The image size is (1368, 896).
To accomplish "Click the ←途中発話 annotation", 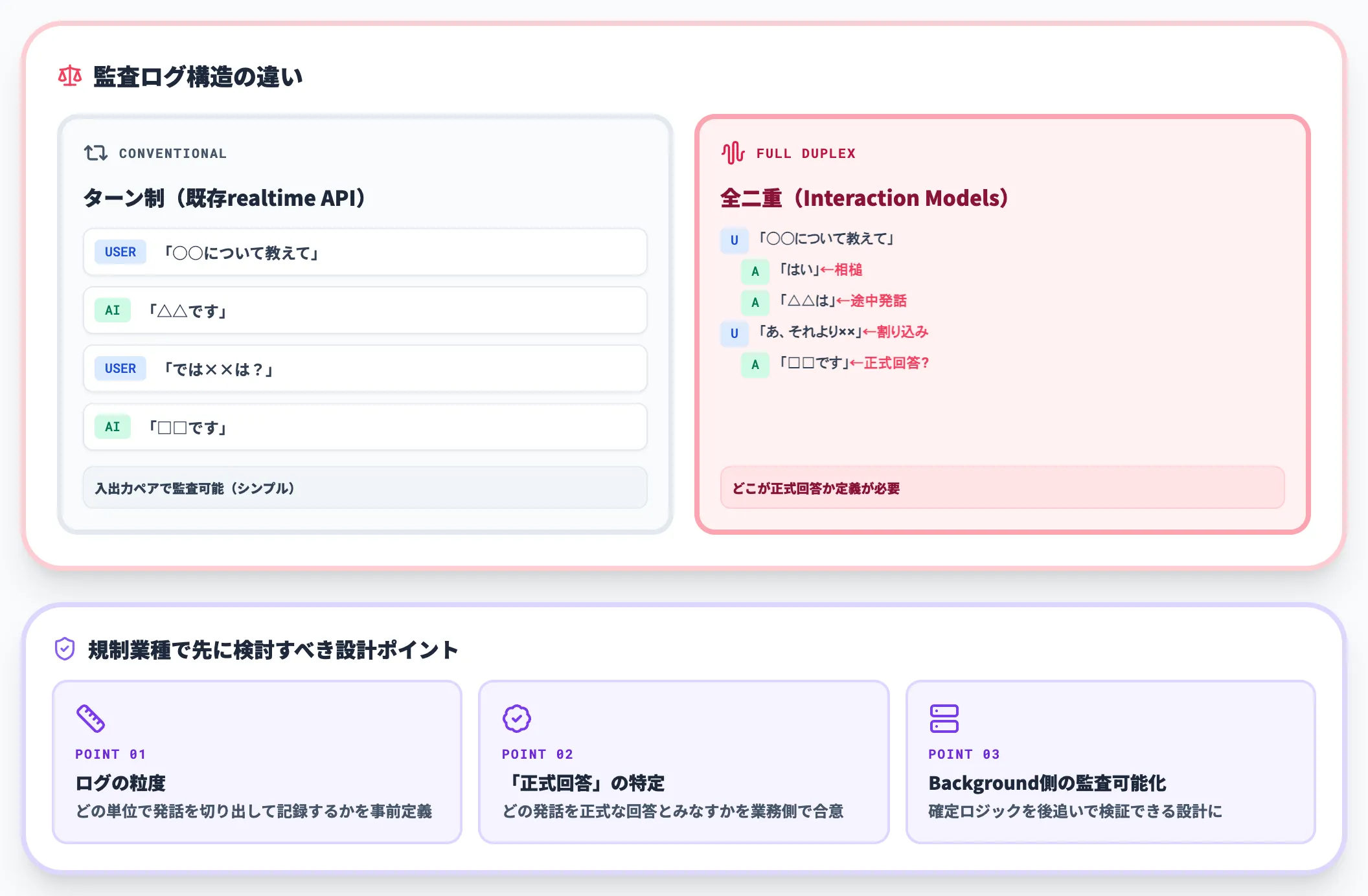I will coord(871,300).
